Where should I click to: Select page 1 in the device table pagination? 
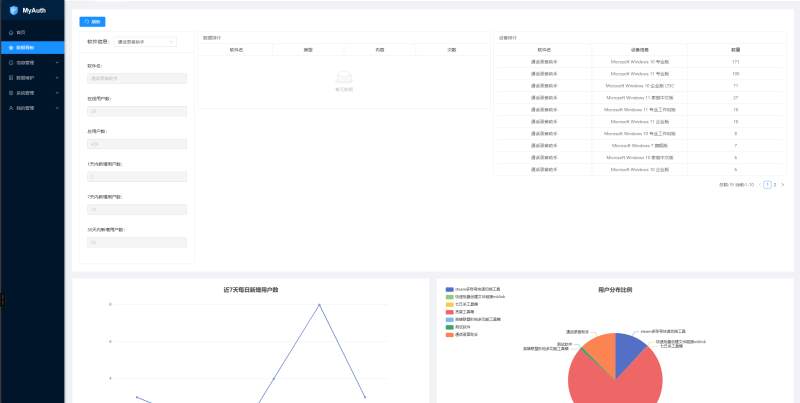click(x=767, y=185)
